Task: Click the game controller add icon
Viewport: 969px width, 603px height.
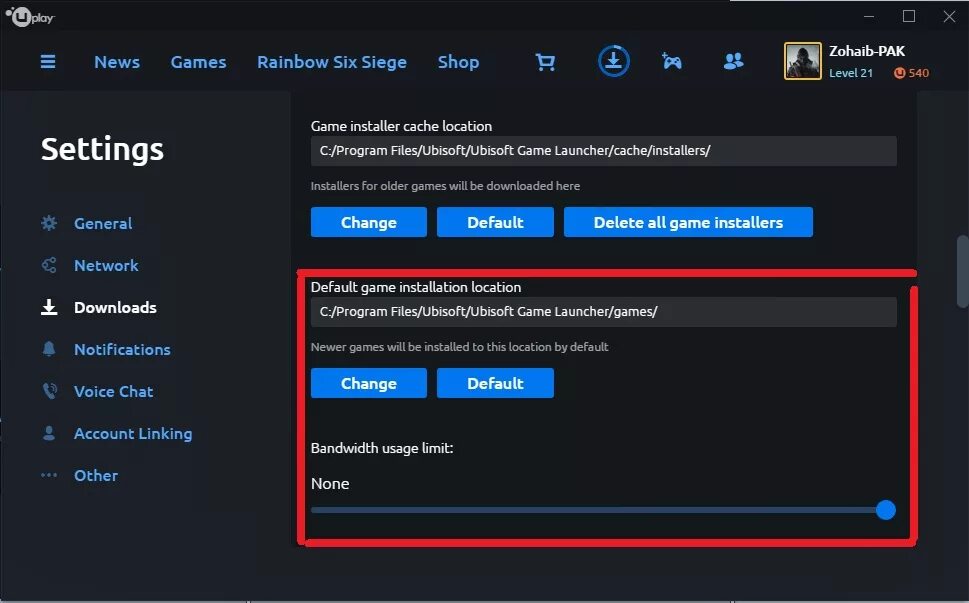Action: [x=672, y=61]
